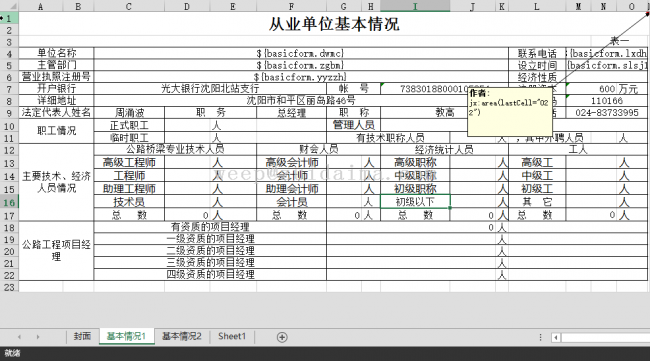Select the cell 光大银行沈阳北站支行
The width and height of the screenshot is (650, 361).
click(x=210, y=88)
